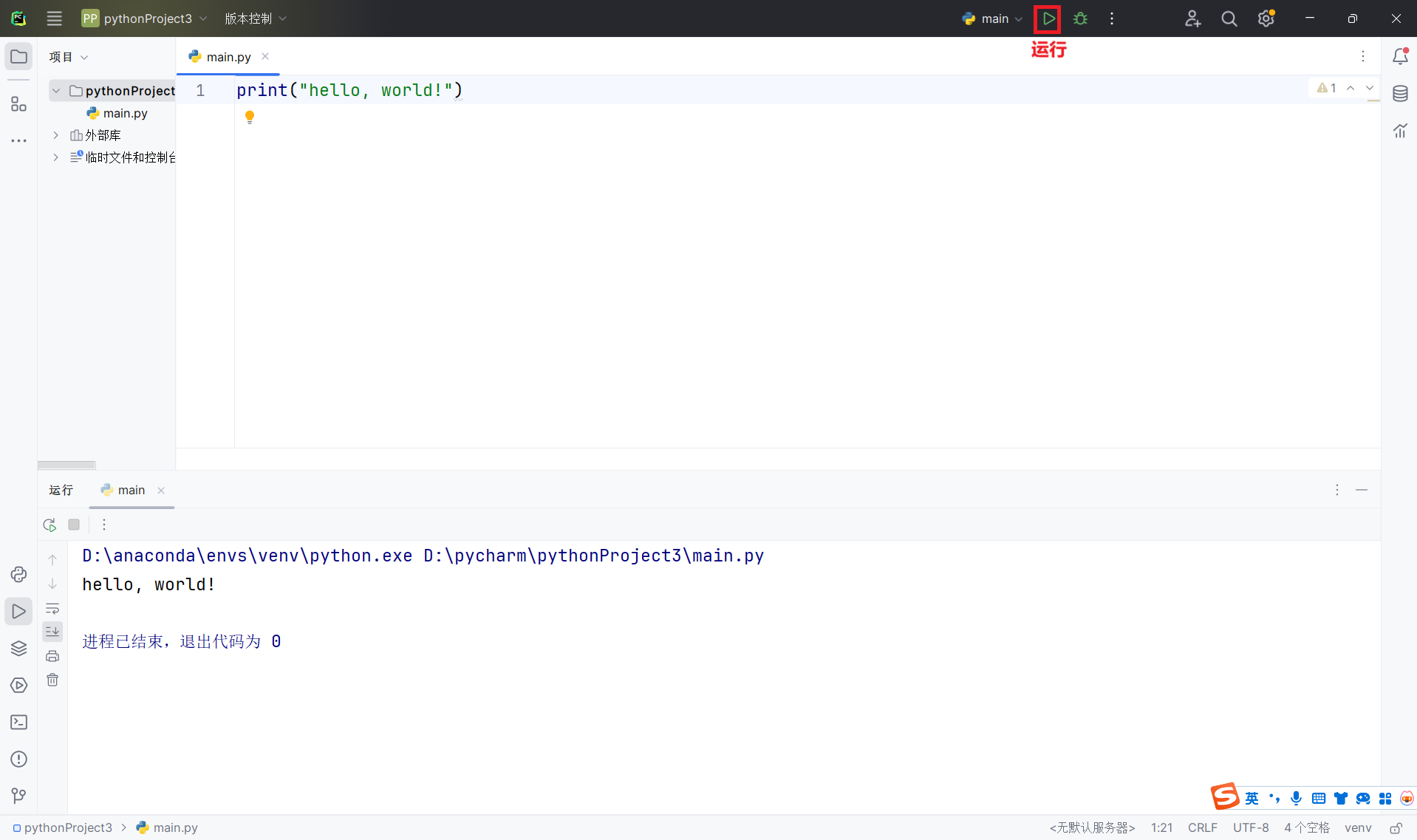Go to next highlighted problem arrow
Screen dimensions: 1417x840
[1370, 88]
